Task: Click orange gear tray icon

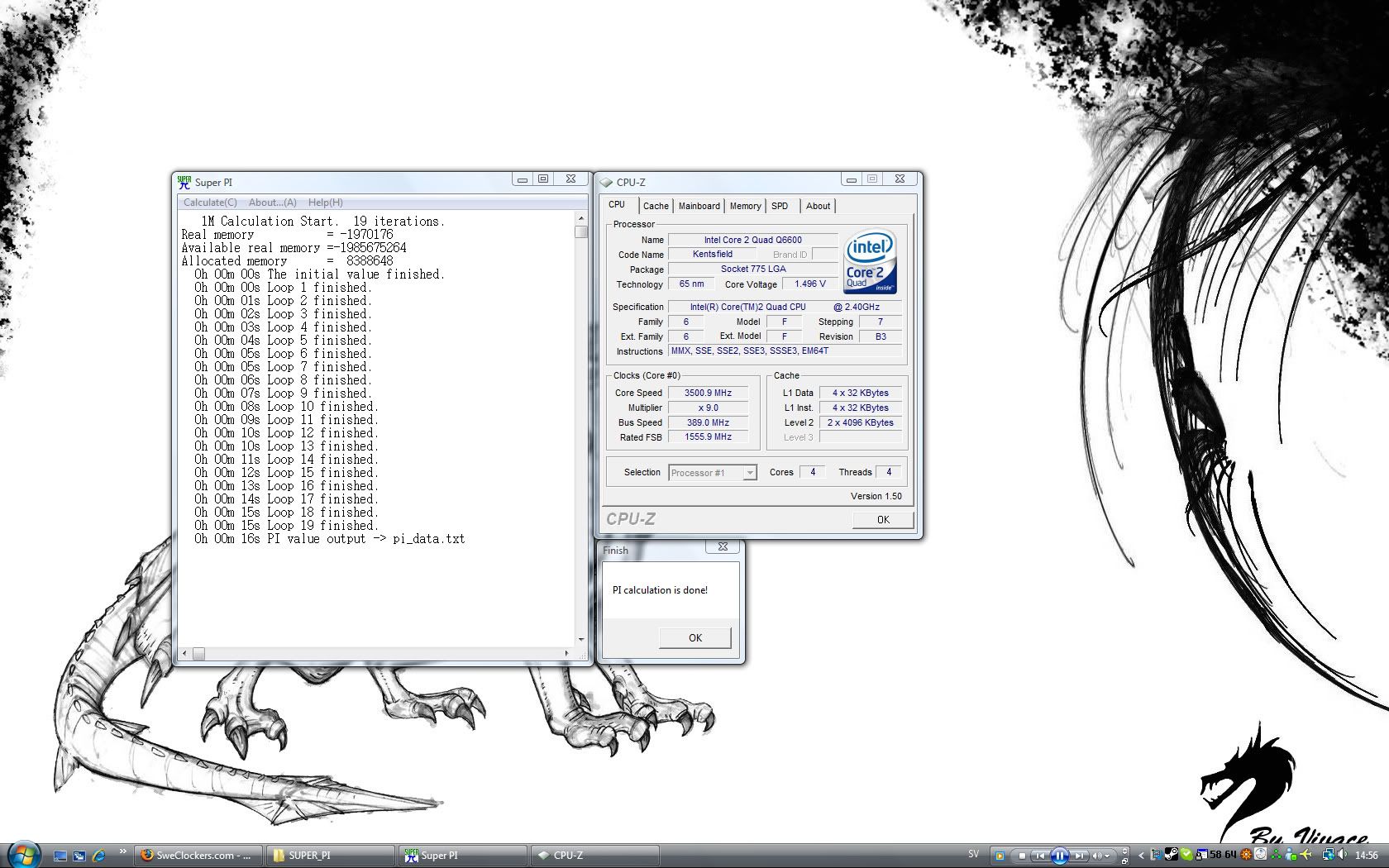Action: [x=1246, y=854]
